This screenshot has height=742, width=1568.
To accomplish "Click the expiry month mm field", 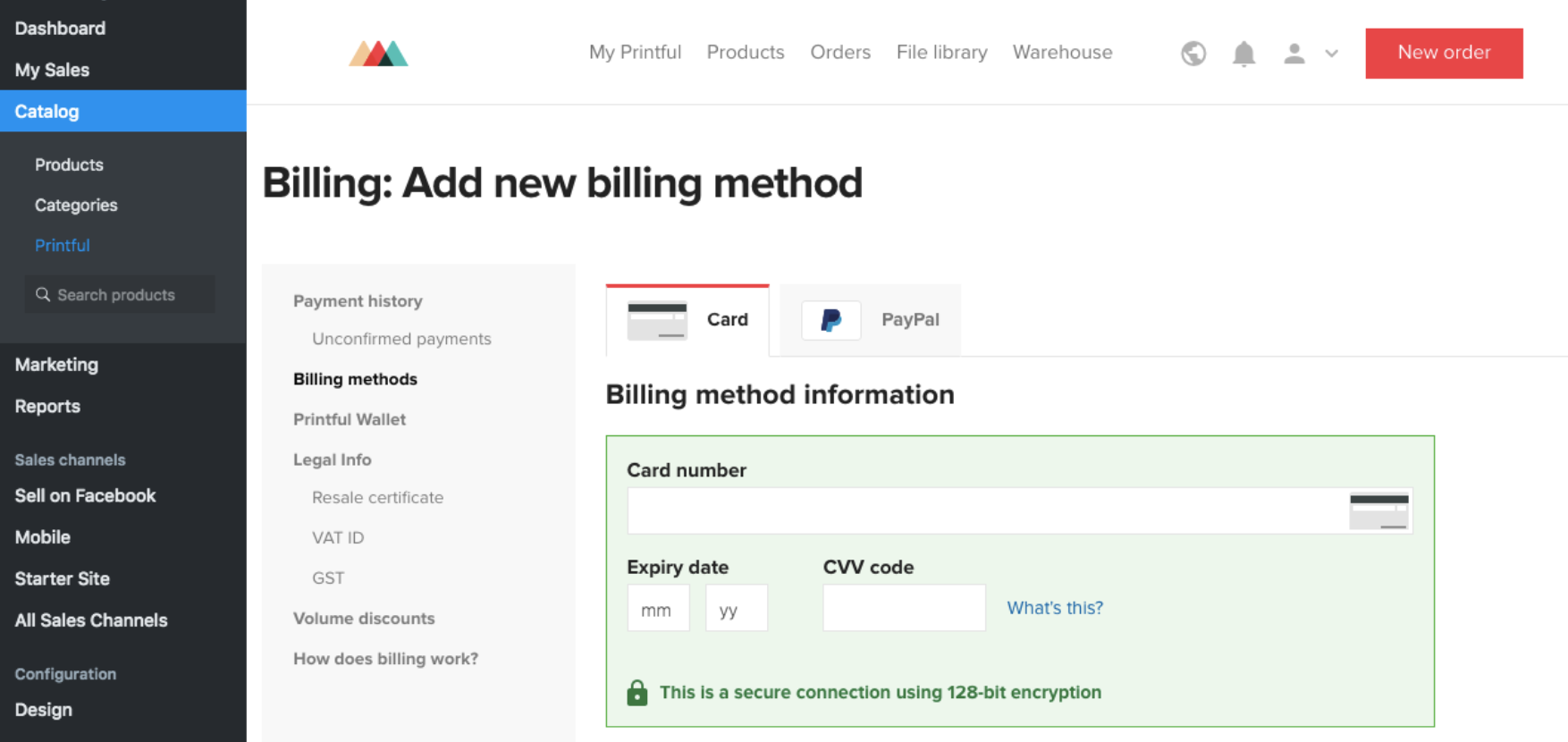I will [x=658, y=608].
